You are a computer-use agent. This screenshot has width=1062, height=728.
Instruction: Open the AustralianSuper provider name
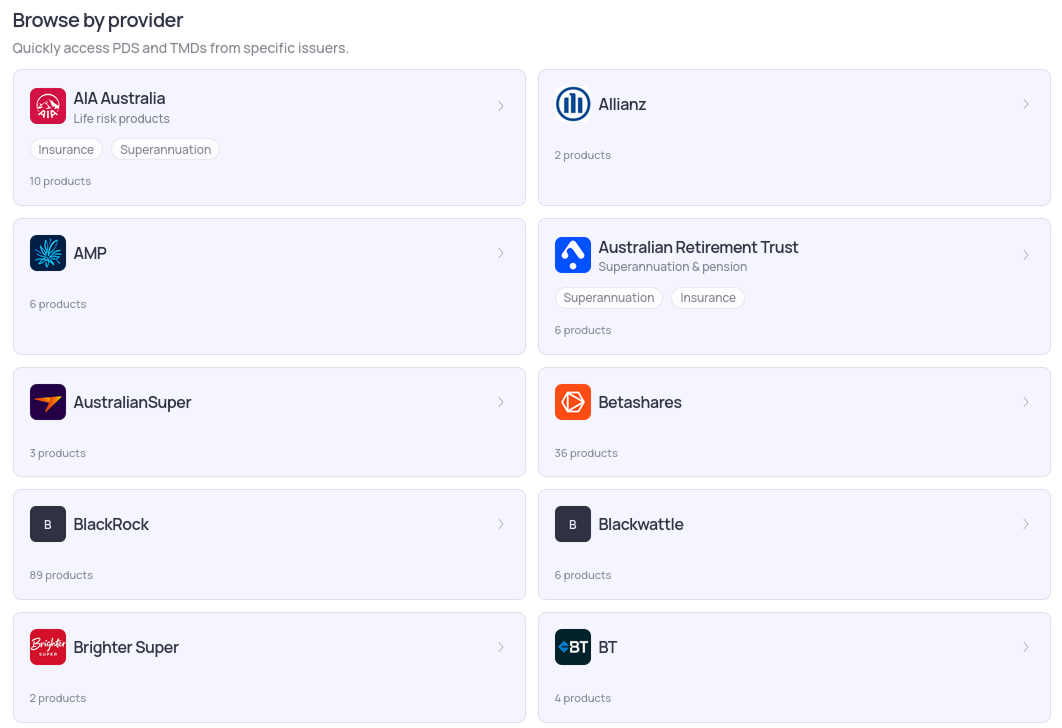(132, 402)
